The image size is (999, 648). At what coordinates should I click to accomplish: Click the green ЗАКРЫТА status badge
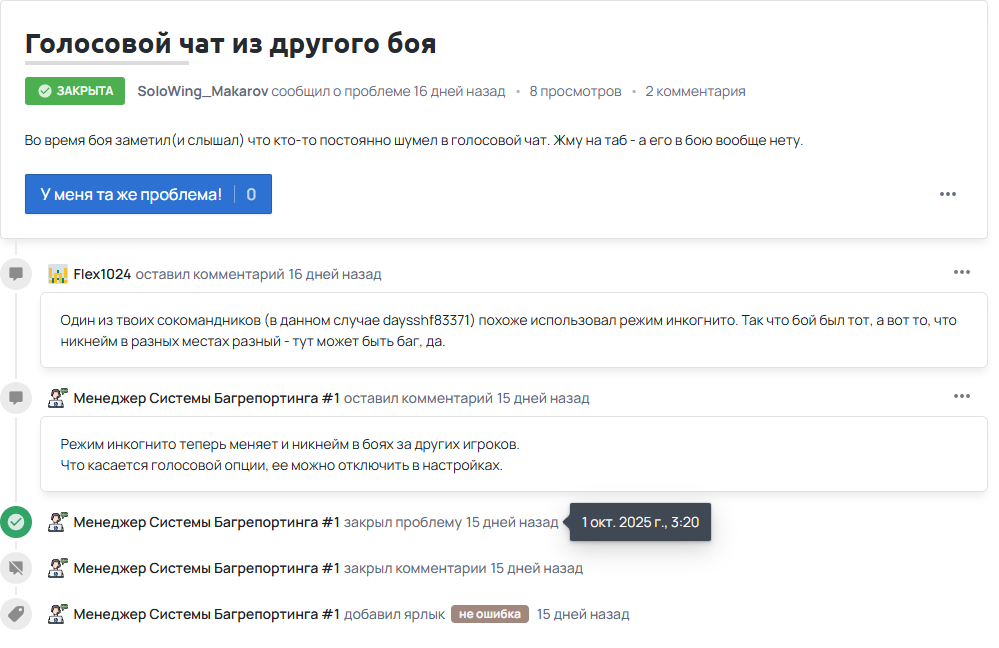tap(75, 91)
